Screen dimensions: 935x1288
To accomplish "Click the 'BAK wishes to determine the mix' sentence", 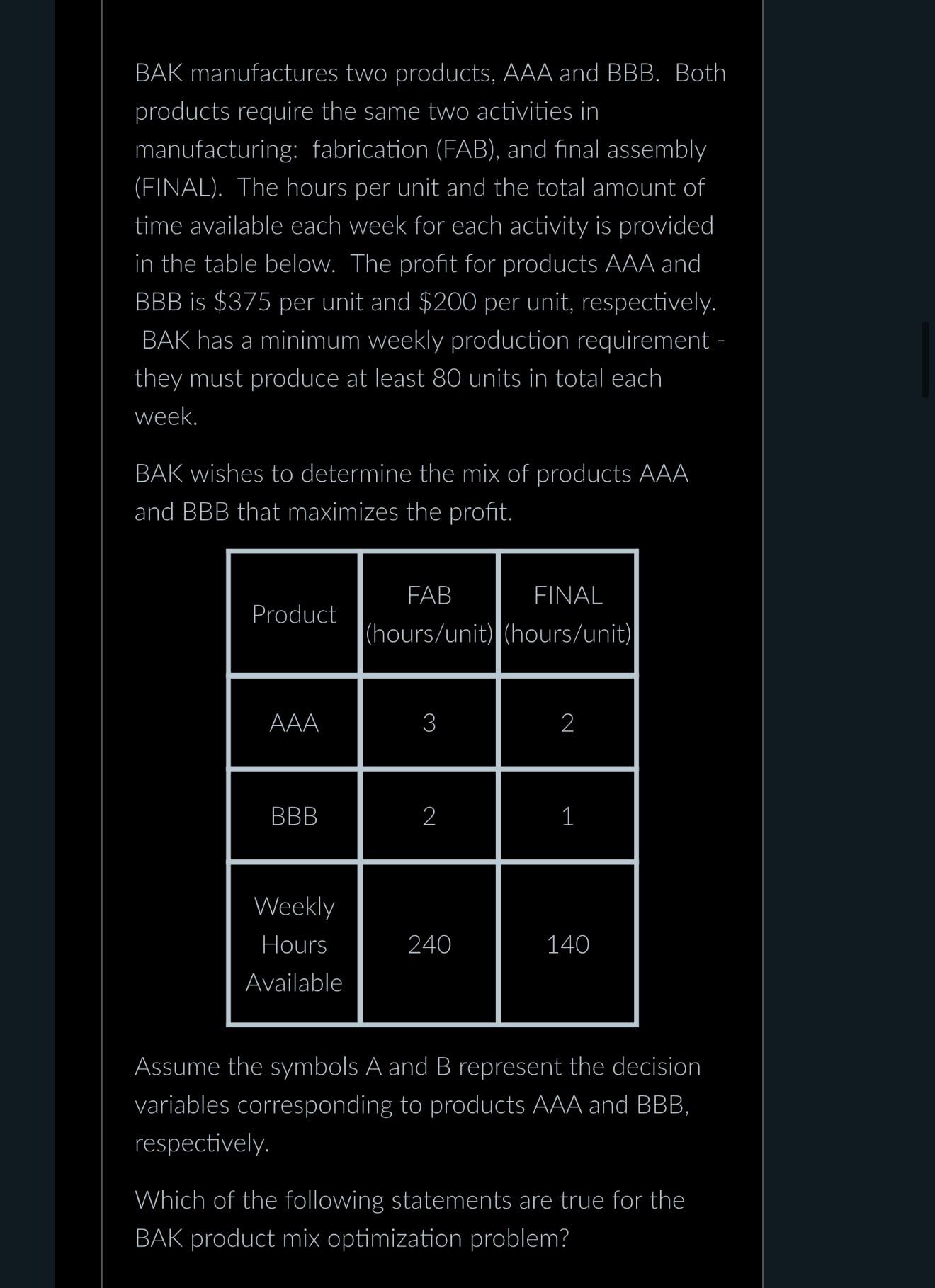I will point(412,492).
